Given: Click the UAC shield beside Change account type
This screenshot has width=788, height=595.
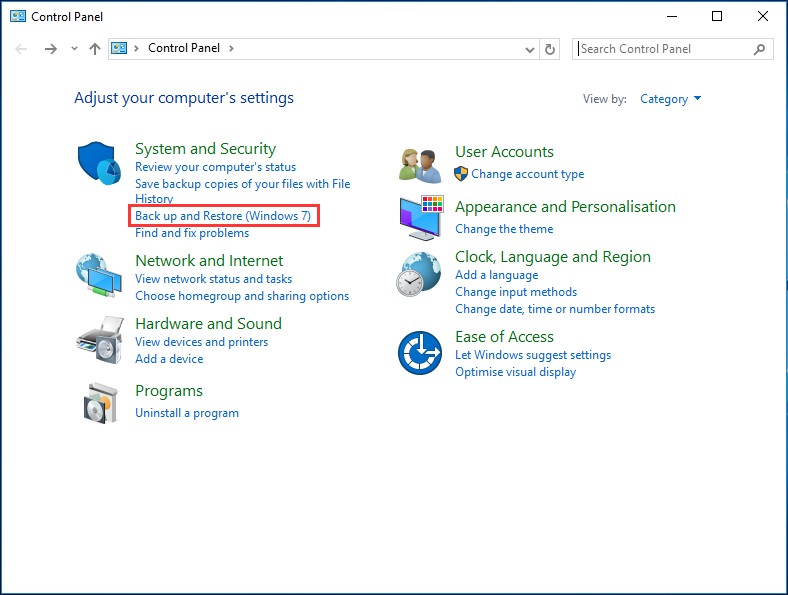Looking at the screenshot, I should pos(461,174).
